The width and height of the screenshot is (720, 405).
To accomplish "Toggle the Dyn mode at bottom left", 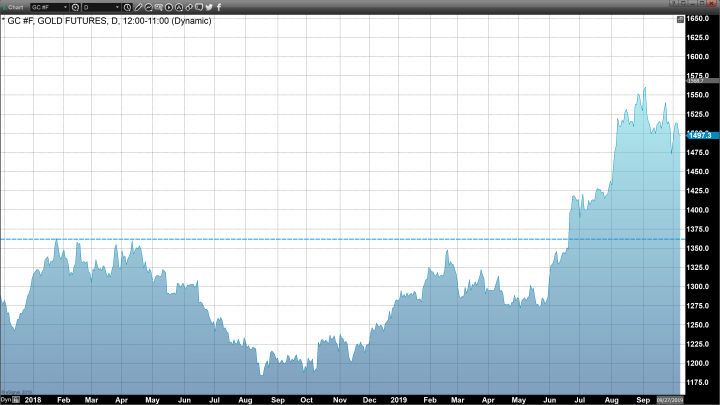I will 7,399.
